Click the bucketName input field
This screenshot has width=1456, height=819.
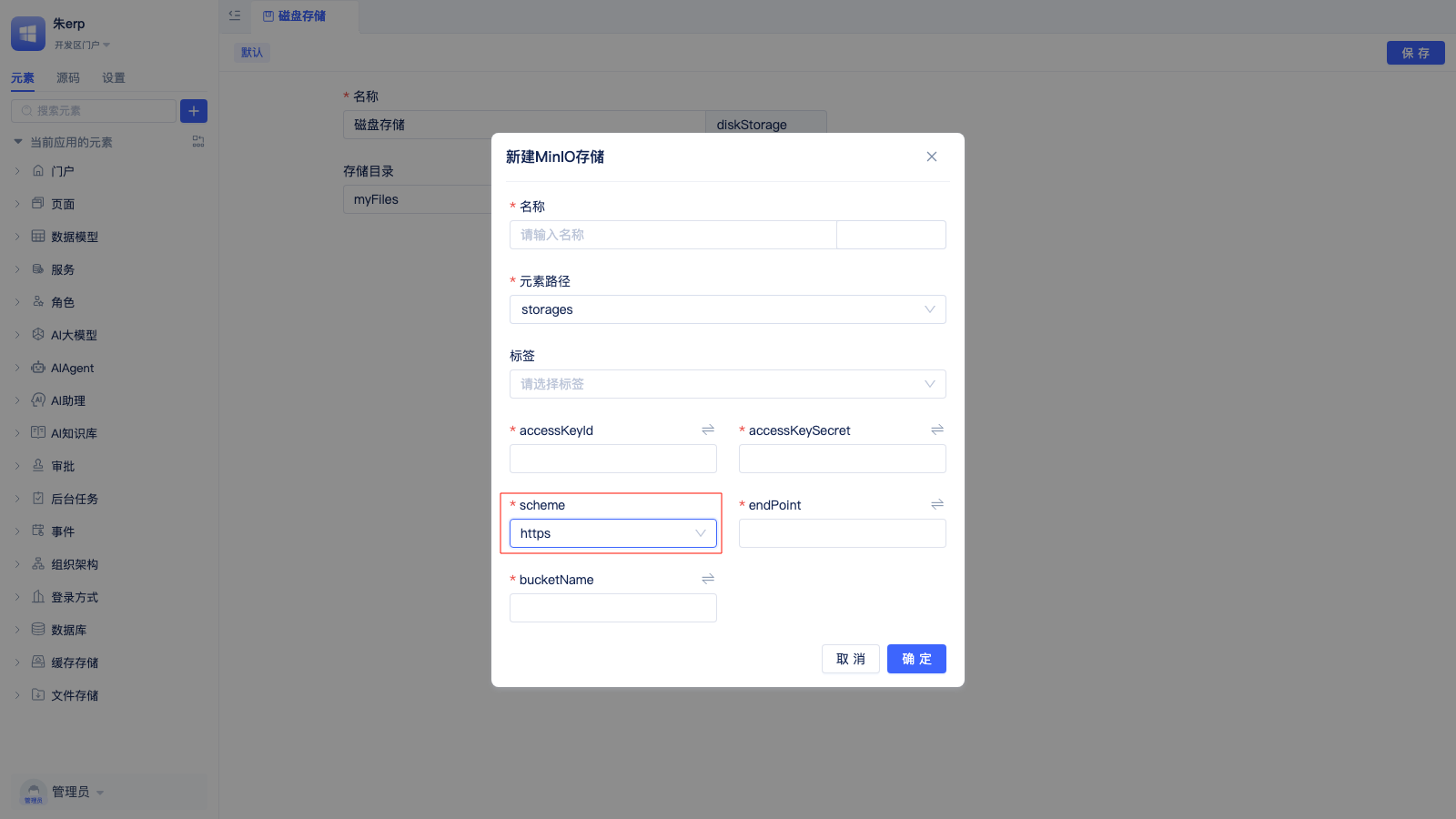click(613, 608)
